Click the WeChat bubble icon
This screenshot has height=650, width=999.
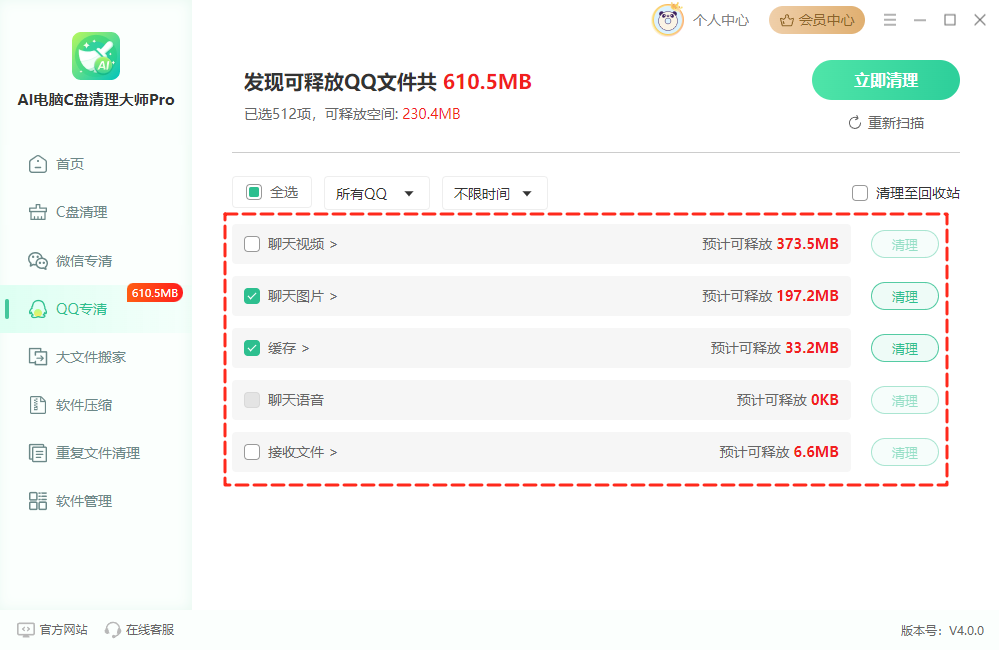(38, 261)
